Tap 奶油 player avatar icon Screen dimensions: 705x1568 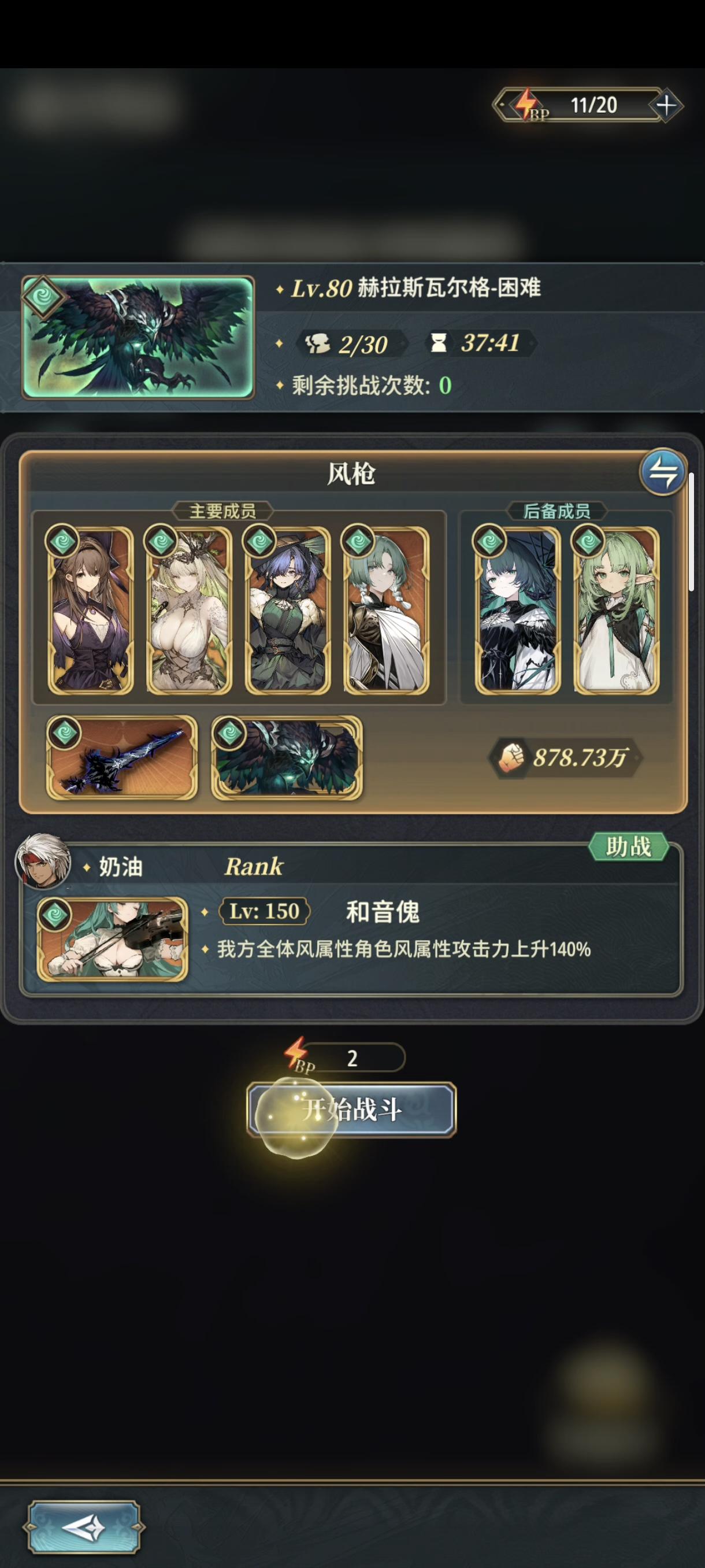pos(43,861)
